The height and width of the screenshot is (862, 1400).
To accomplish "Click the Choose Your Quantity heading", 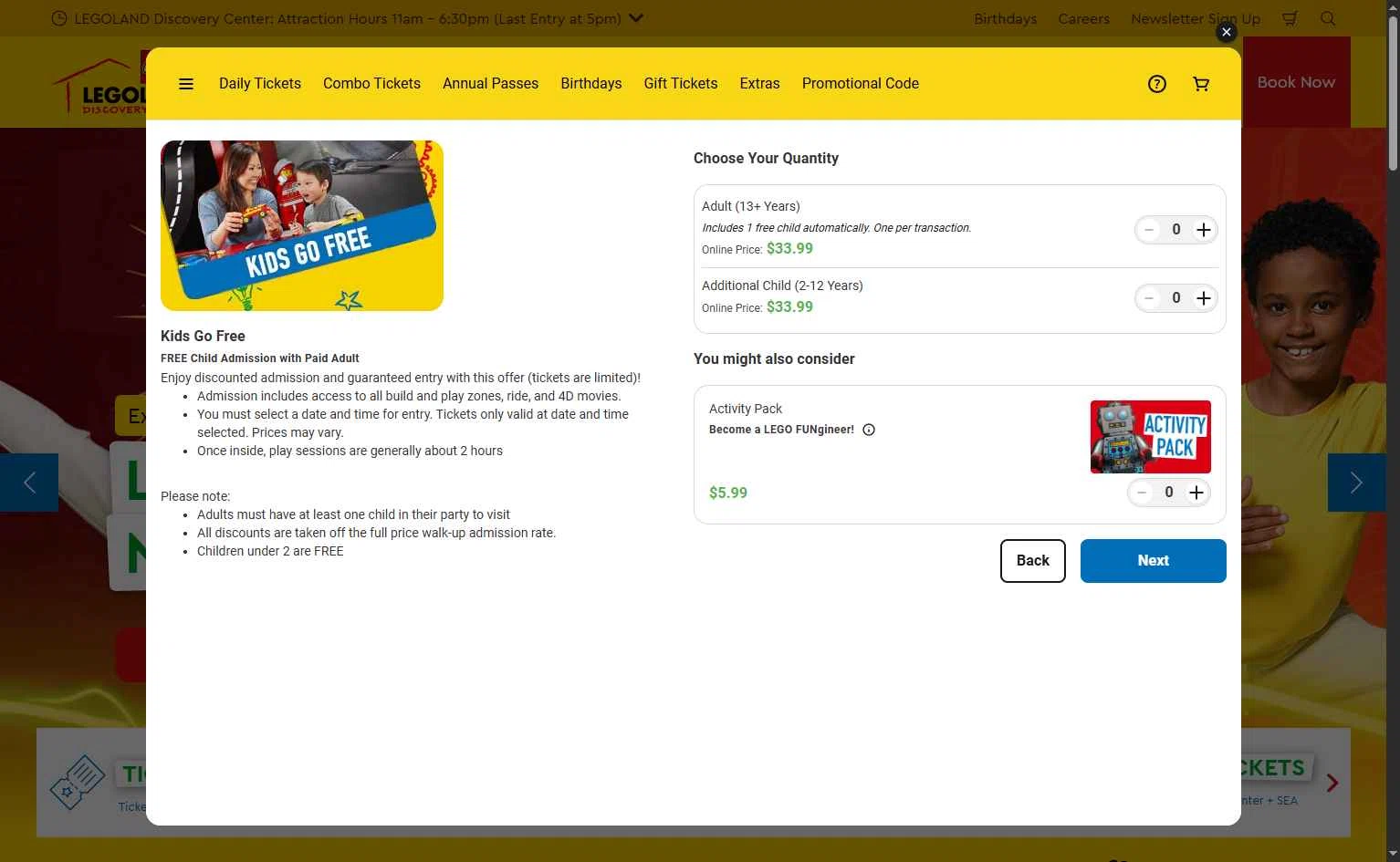I will [766, 158].
